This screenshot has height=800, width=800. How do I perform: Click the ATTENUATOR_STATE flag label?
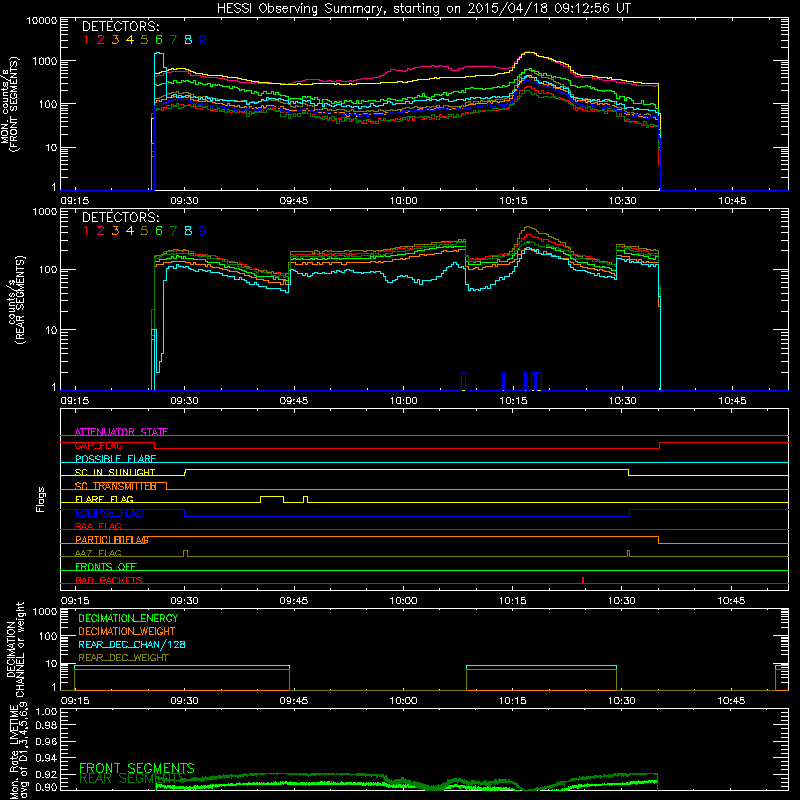pos(121,432)
